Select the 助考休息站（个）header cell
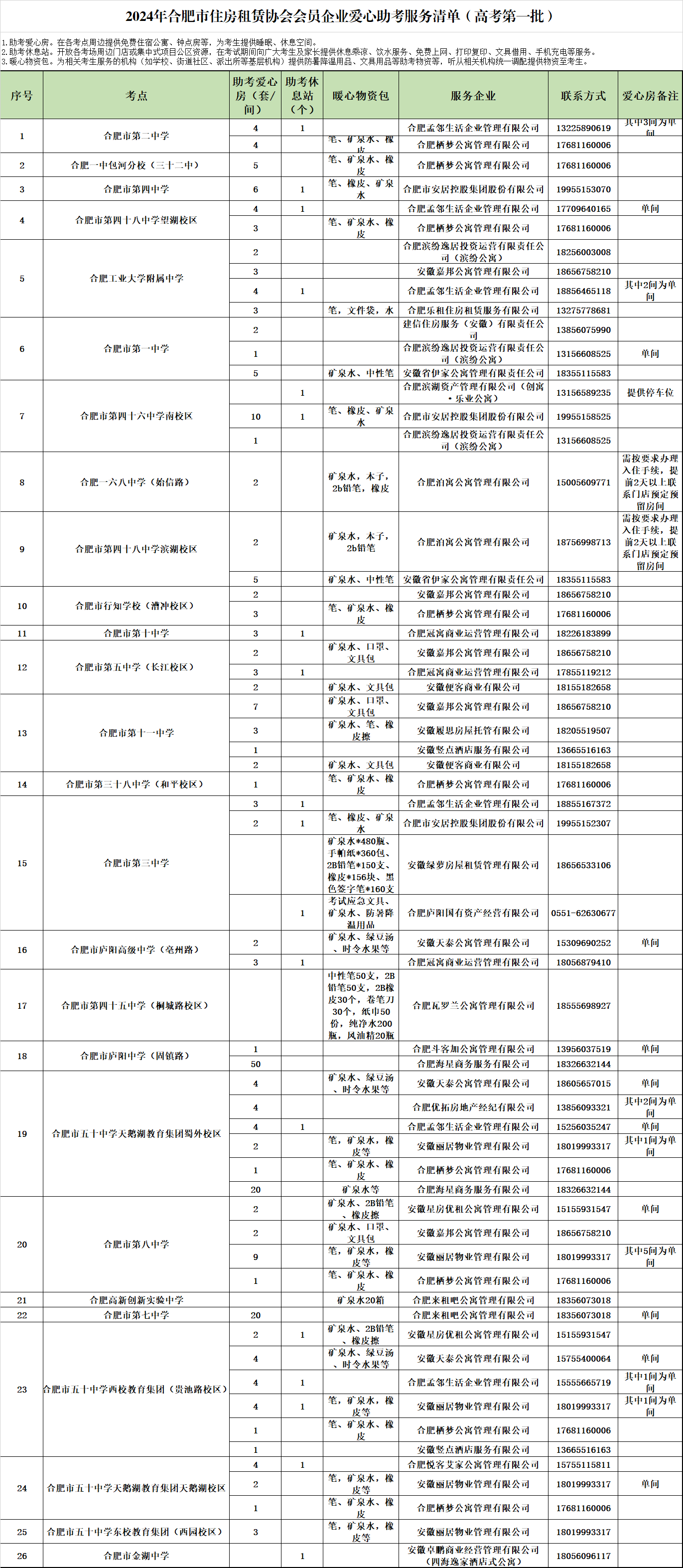 pyautogui.click(x=302, y=96)
